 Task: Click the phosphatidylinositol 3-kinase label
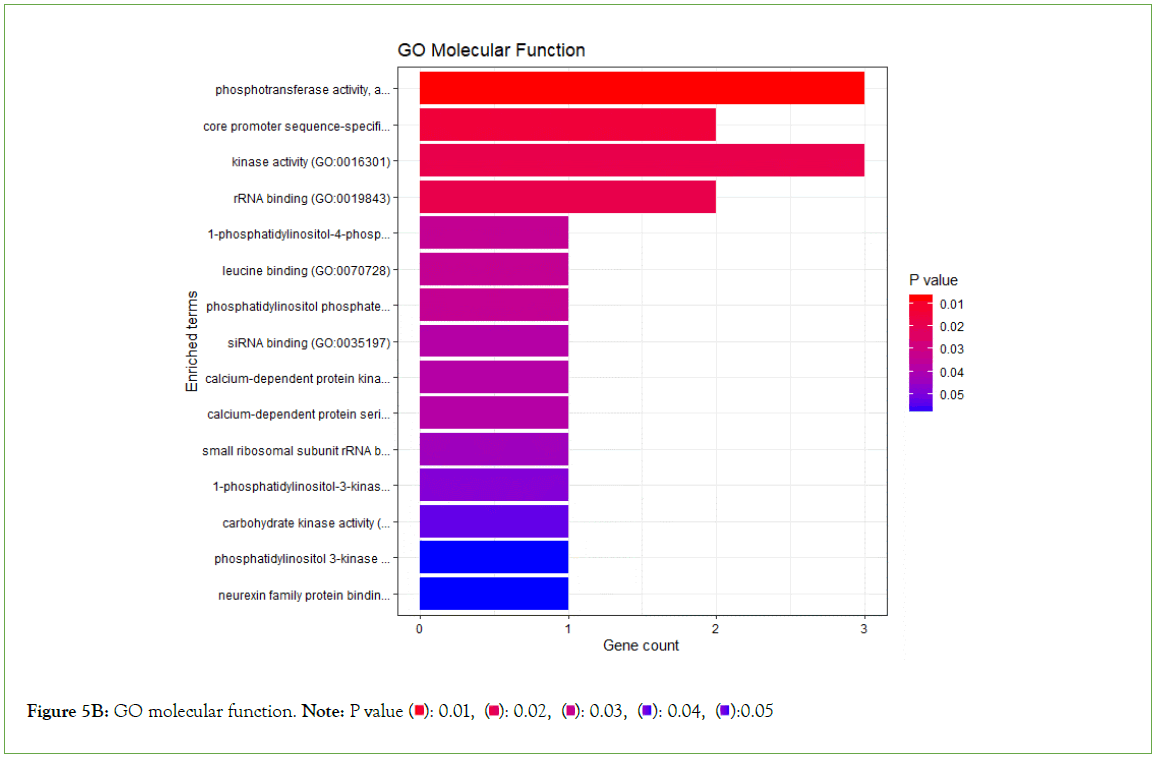[302, 559]
